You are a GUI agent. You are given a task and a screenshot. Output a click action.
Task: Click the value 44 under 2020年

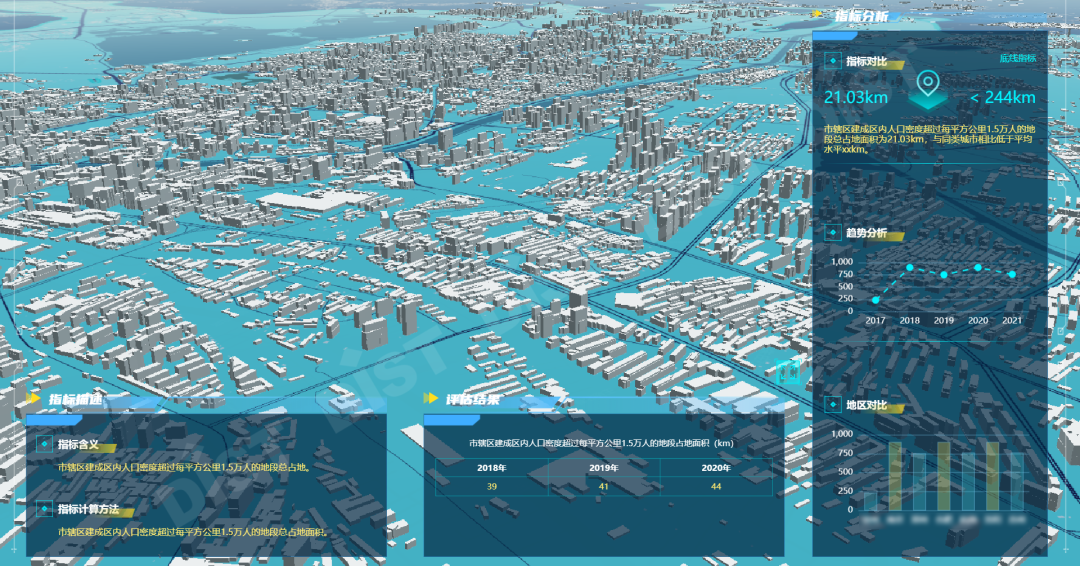[x=715, y=486]
